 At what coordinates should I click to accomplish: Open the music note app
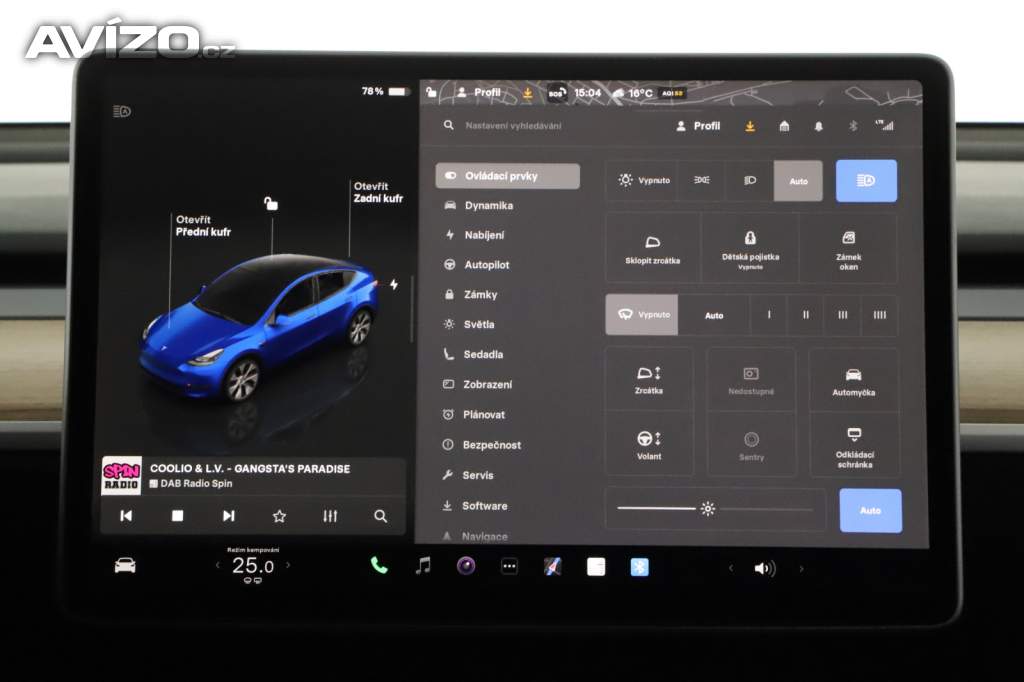pyautogui.click(x=423, y=566)
